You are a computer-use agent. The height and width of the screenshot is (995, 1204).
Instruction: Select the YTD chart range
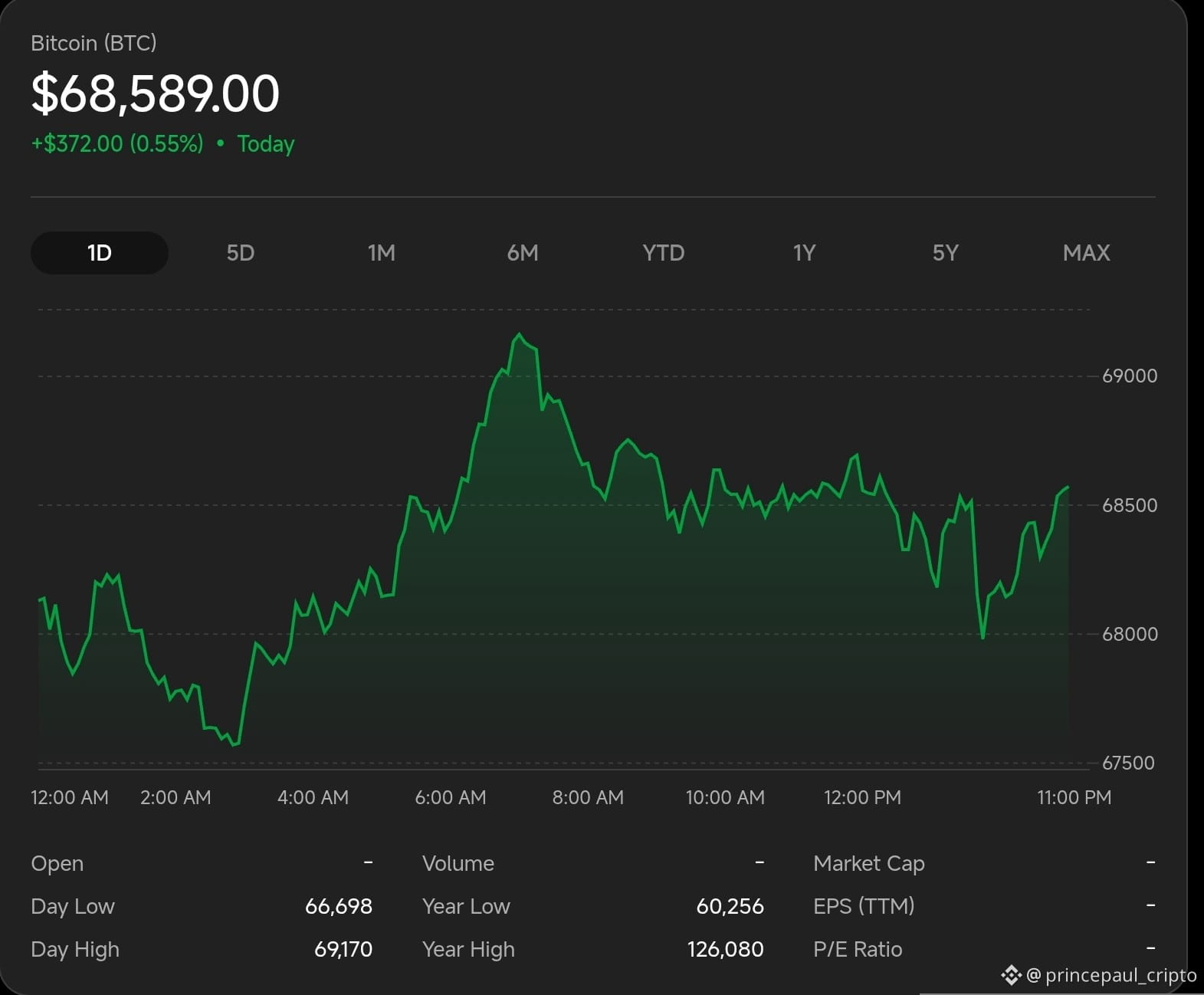click(664, 253)
